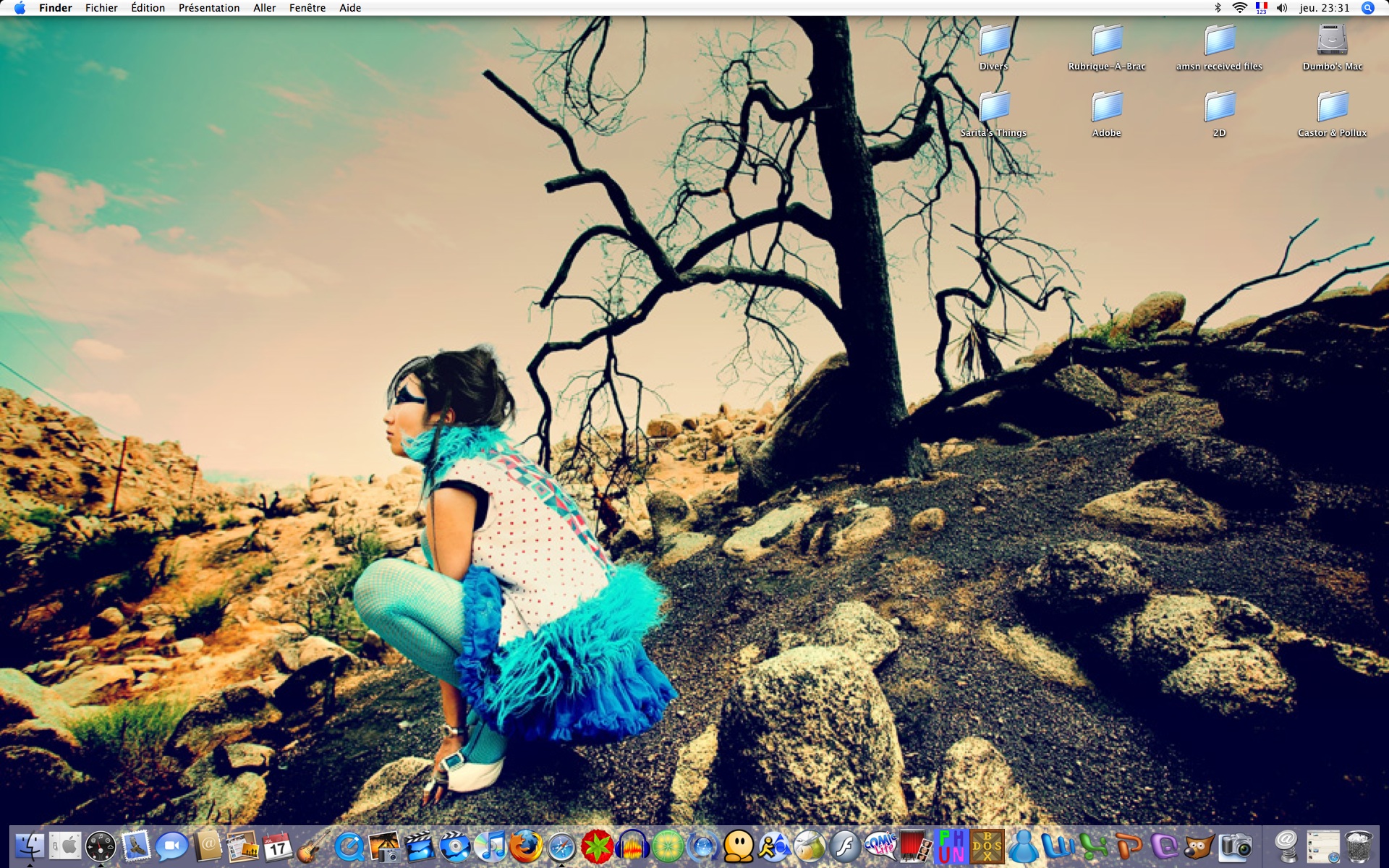Open GIMP from the Dock
The image size is (1389, 868).
[1199, 846]
